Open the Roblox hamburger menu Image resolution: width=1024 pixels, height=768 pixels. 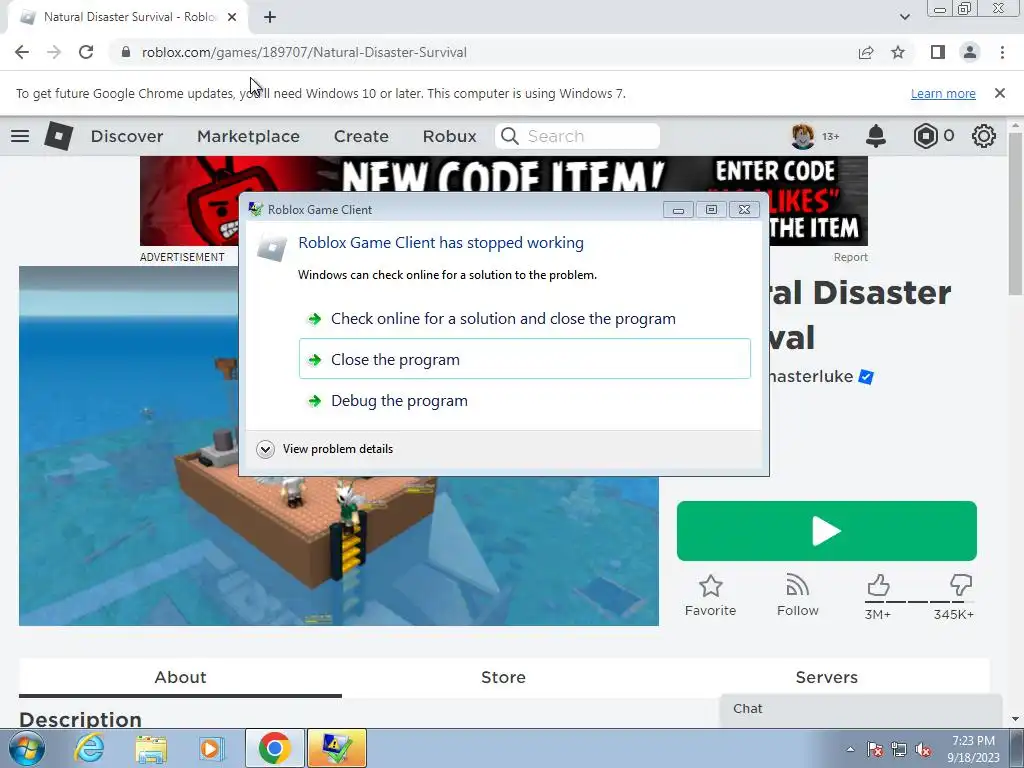(x=20, y=136)
